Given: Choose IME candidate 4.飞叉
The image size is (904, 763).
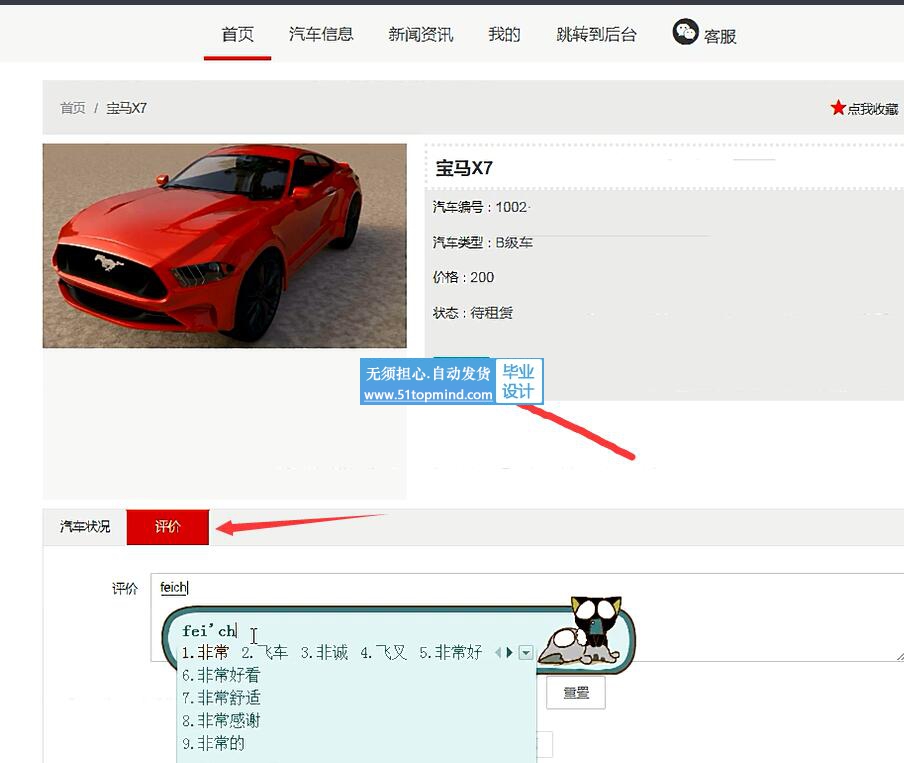Looking at the screenshot, I should tap(383, 652).
